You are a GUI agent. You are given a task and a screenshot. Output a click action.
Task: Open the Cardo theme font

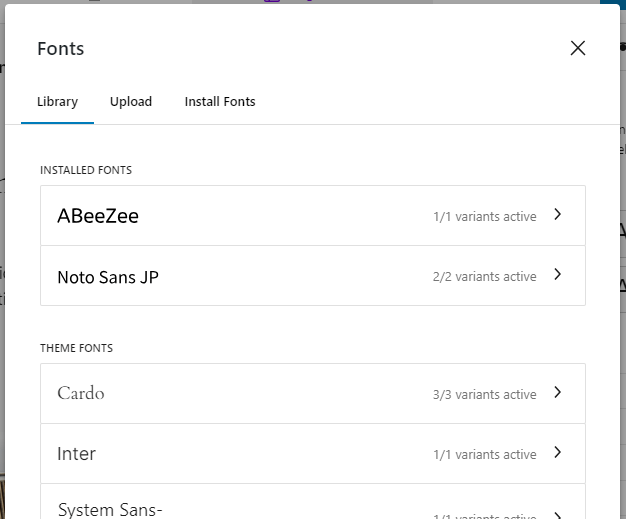coord(313,394)
